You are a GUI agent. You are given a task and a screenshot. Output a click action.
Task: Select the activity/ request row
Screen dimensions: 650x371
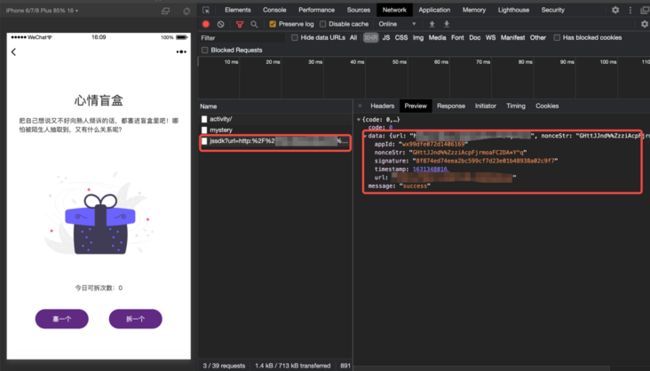click(x=275, y=119)
